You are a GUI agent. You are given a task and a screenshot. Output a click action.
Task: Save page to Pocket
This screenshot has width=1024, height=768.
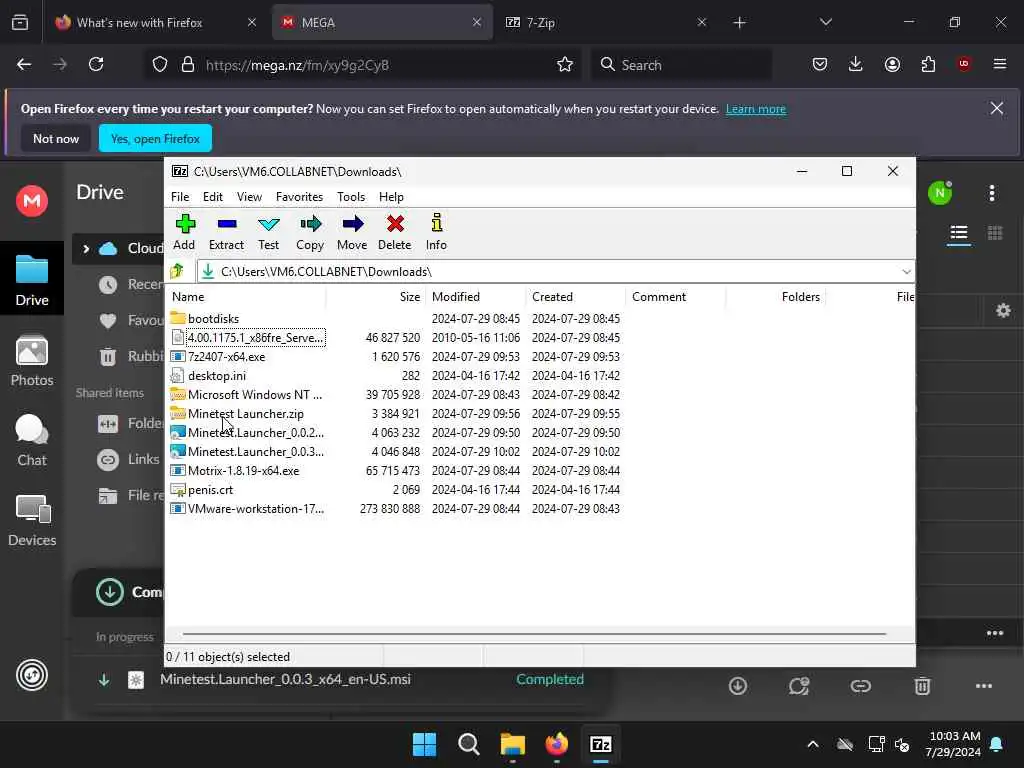[x=820, y=64]
